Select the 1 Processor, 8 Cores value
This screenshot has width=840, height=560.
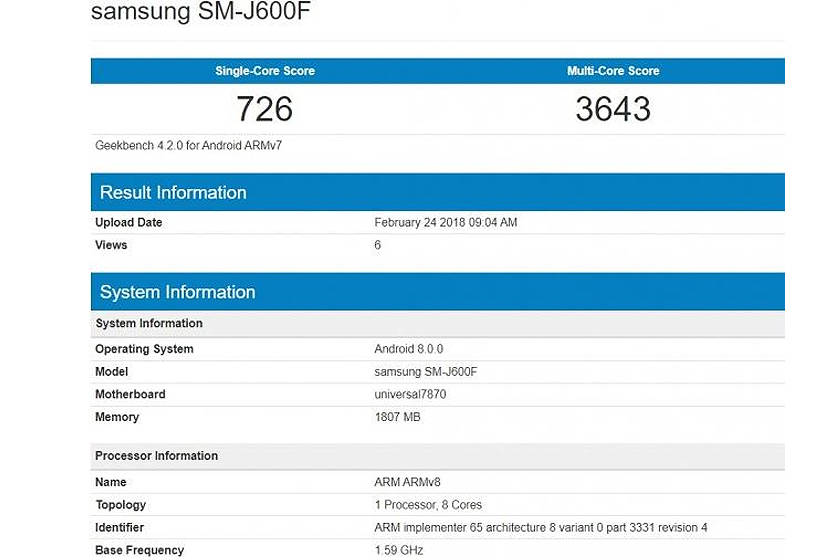click(428, 505)
